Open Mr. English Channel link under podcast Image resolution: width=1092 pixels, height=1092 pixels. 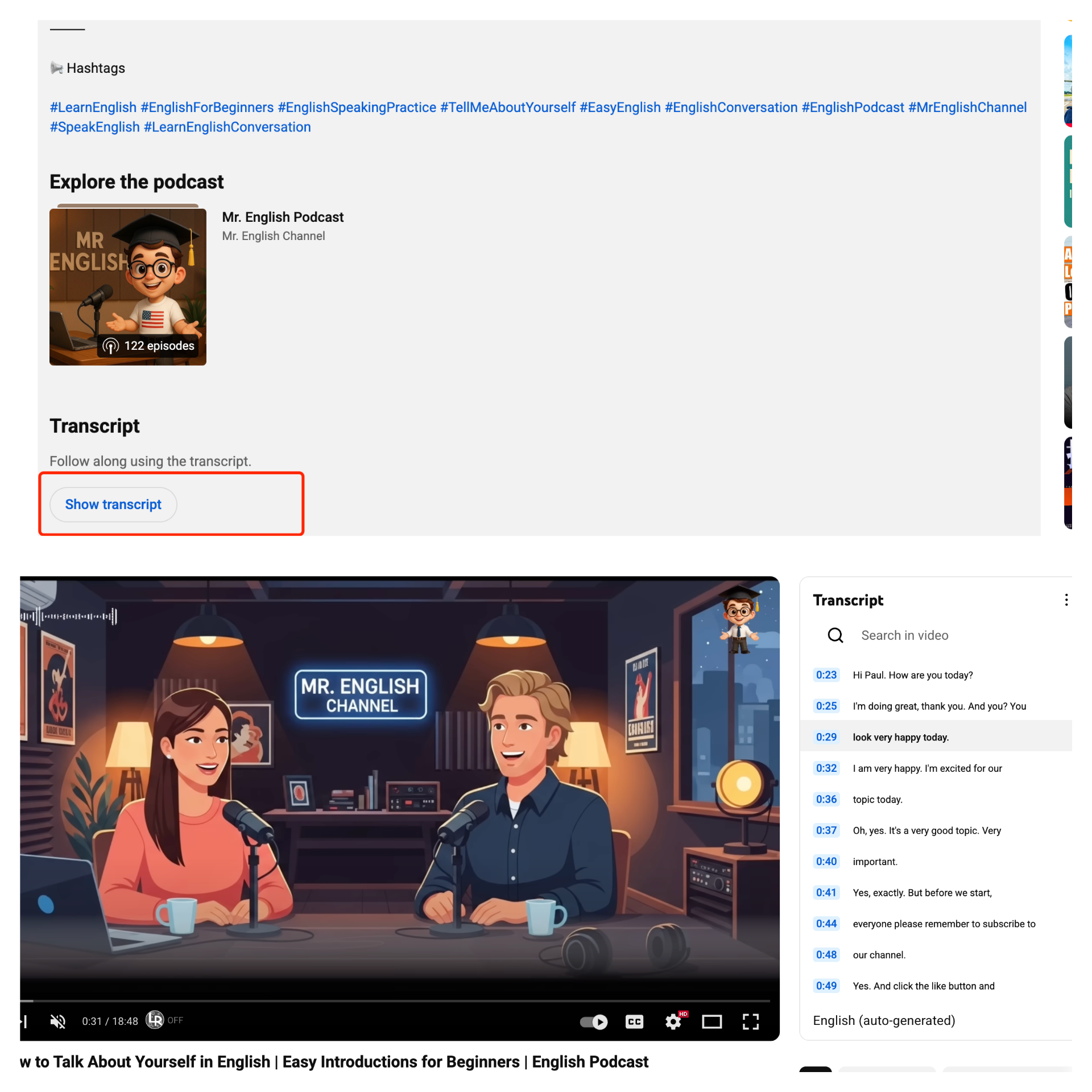pyautogui.click(x=274, y=236)
